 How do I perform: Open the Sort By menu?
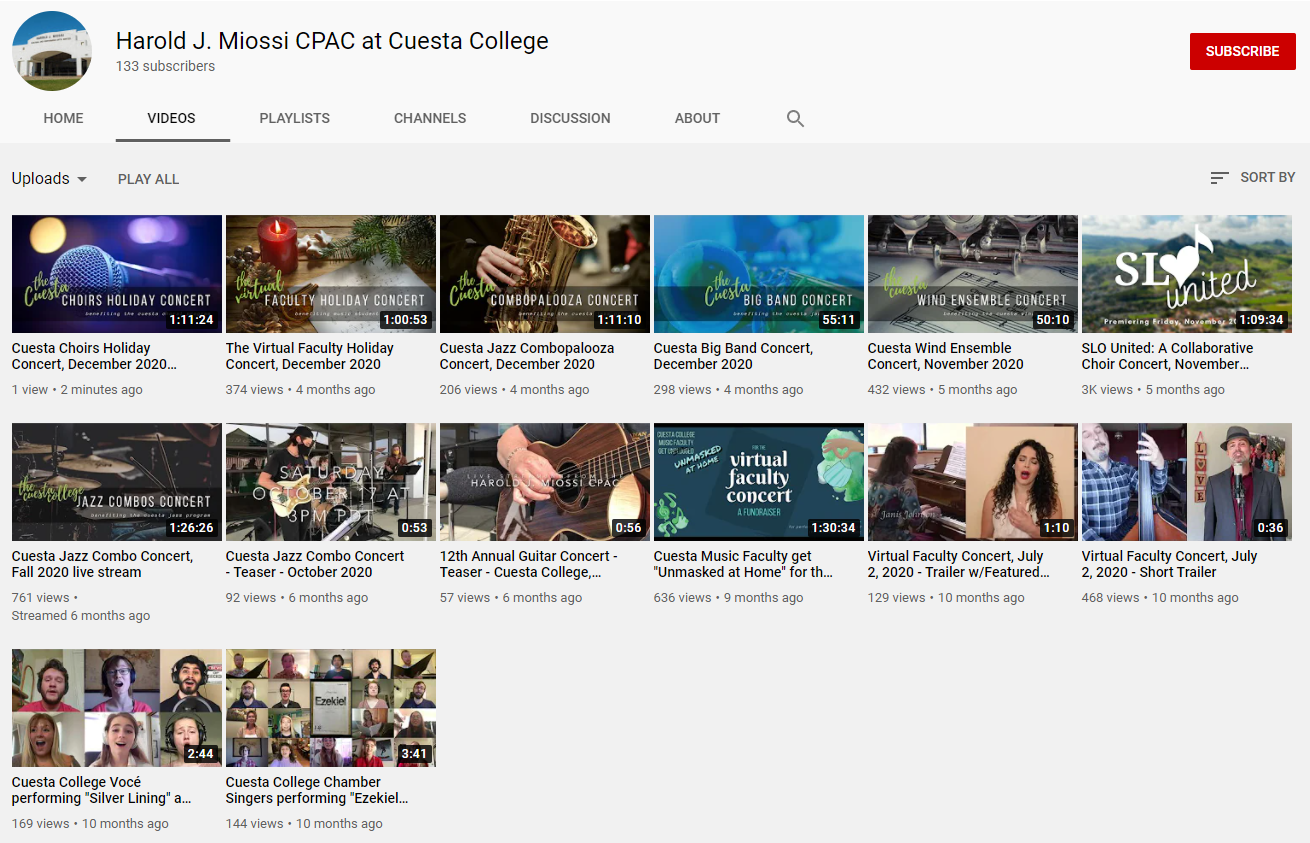tap(1252, 177)
